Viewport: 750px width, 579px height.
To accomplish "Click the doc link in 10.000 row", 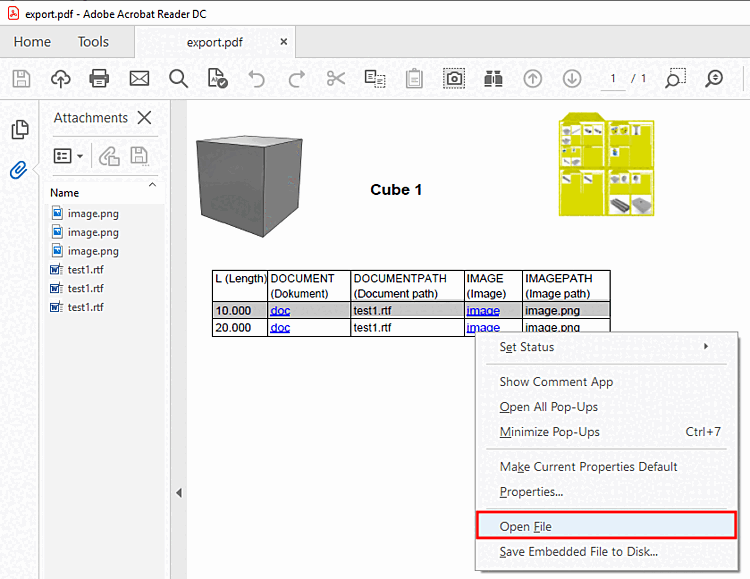I will 280,311.
